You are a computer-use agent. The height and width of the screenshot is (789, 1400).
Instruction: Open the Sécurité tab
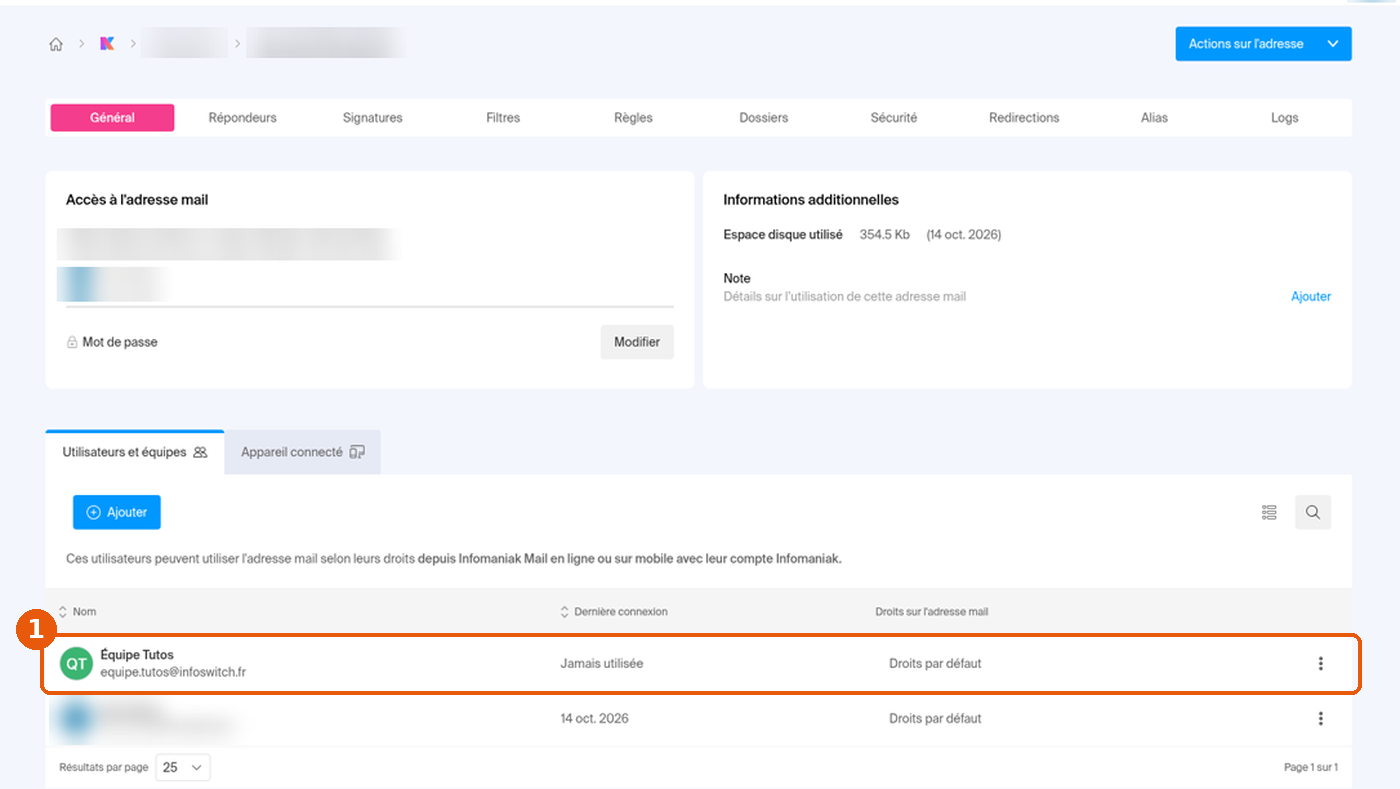pos(894,118)
